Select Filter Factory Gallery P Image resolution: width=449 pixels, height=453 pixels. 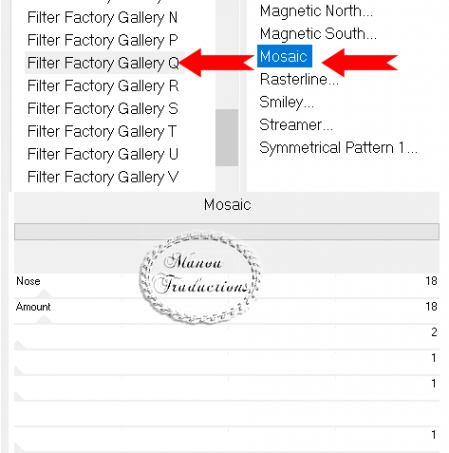[x=102, y=40]
